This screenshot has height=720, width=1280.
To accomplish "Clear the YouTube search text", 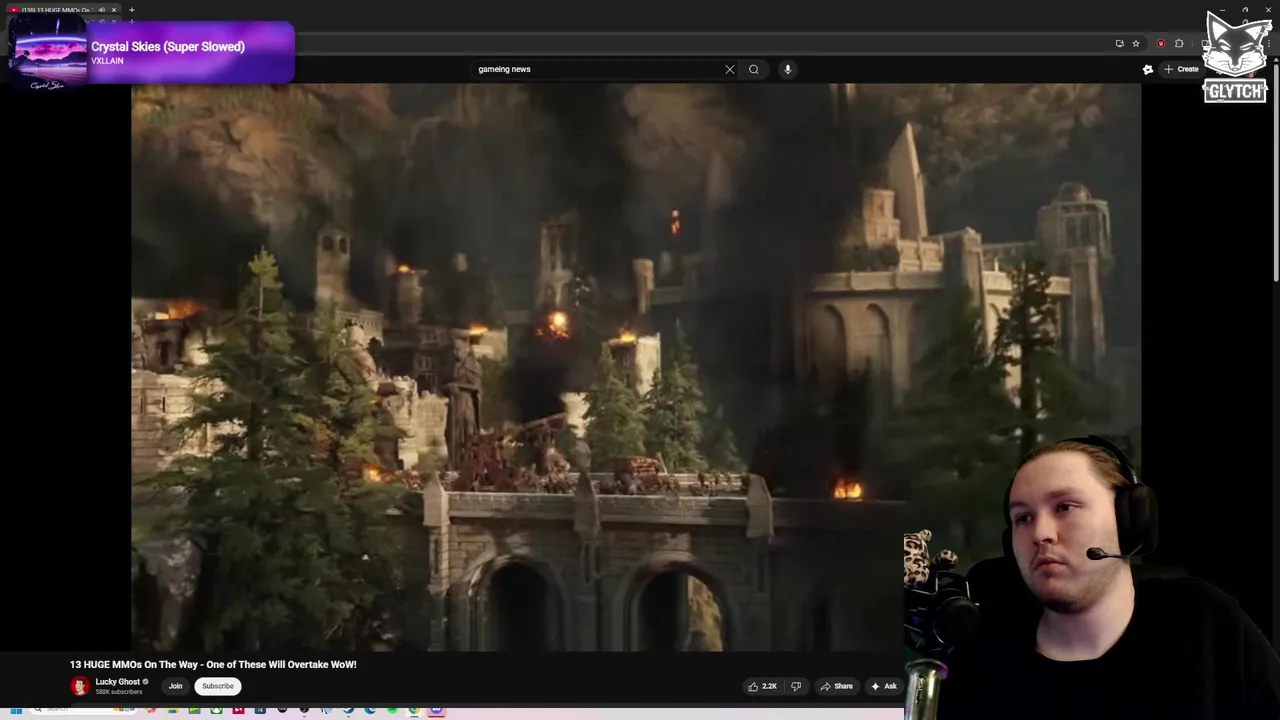I will click(x=730, y=69).
